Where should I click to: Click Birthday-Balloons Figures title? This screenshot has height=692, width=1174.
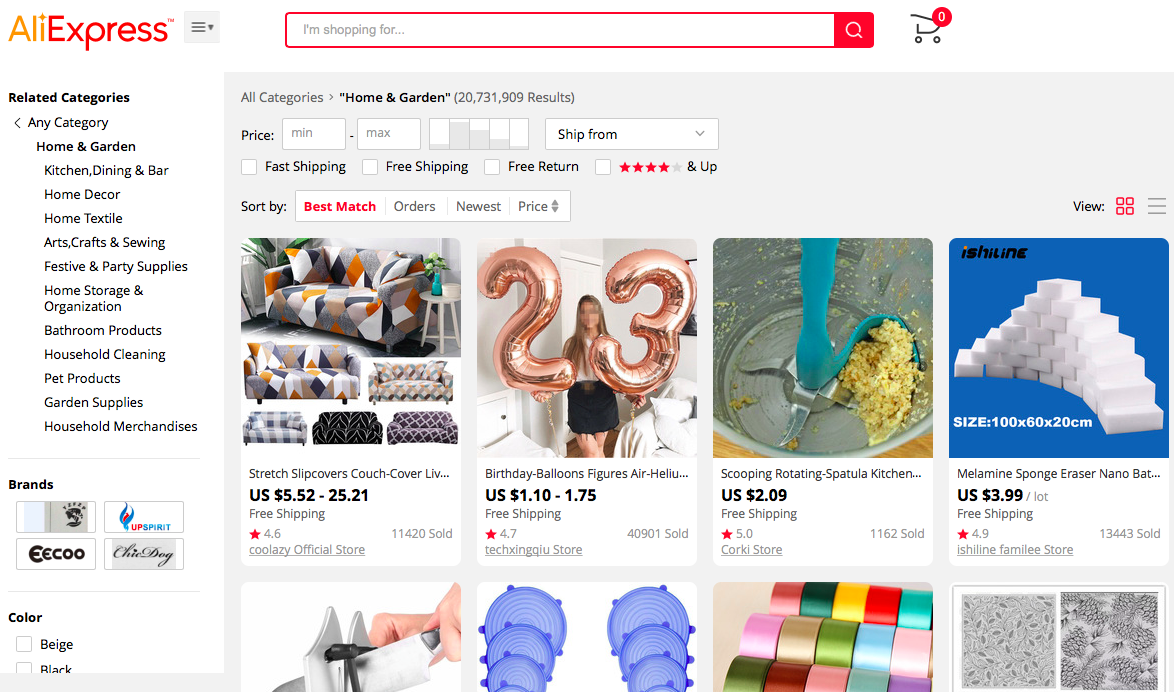586,473
